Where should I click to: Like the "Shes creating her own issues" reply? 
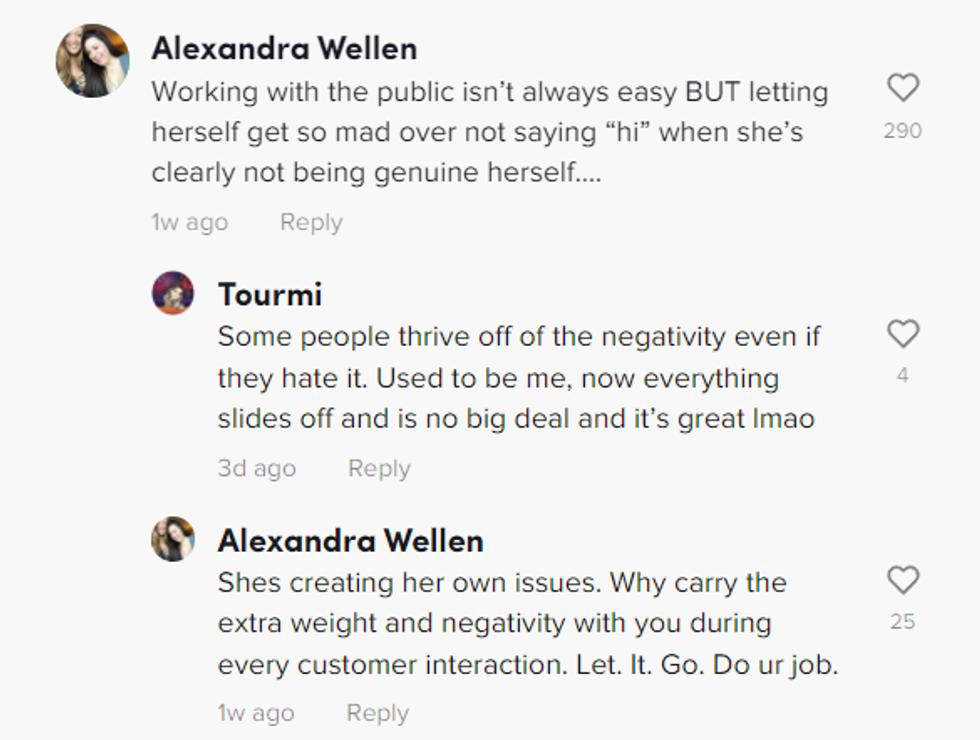click(903, 580)
